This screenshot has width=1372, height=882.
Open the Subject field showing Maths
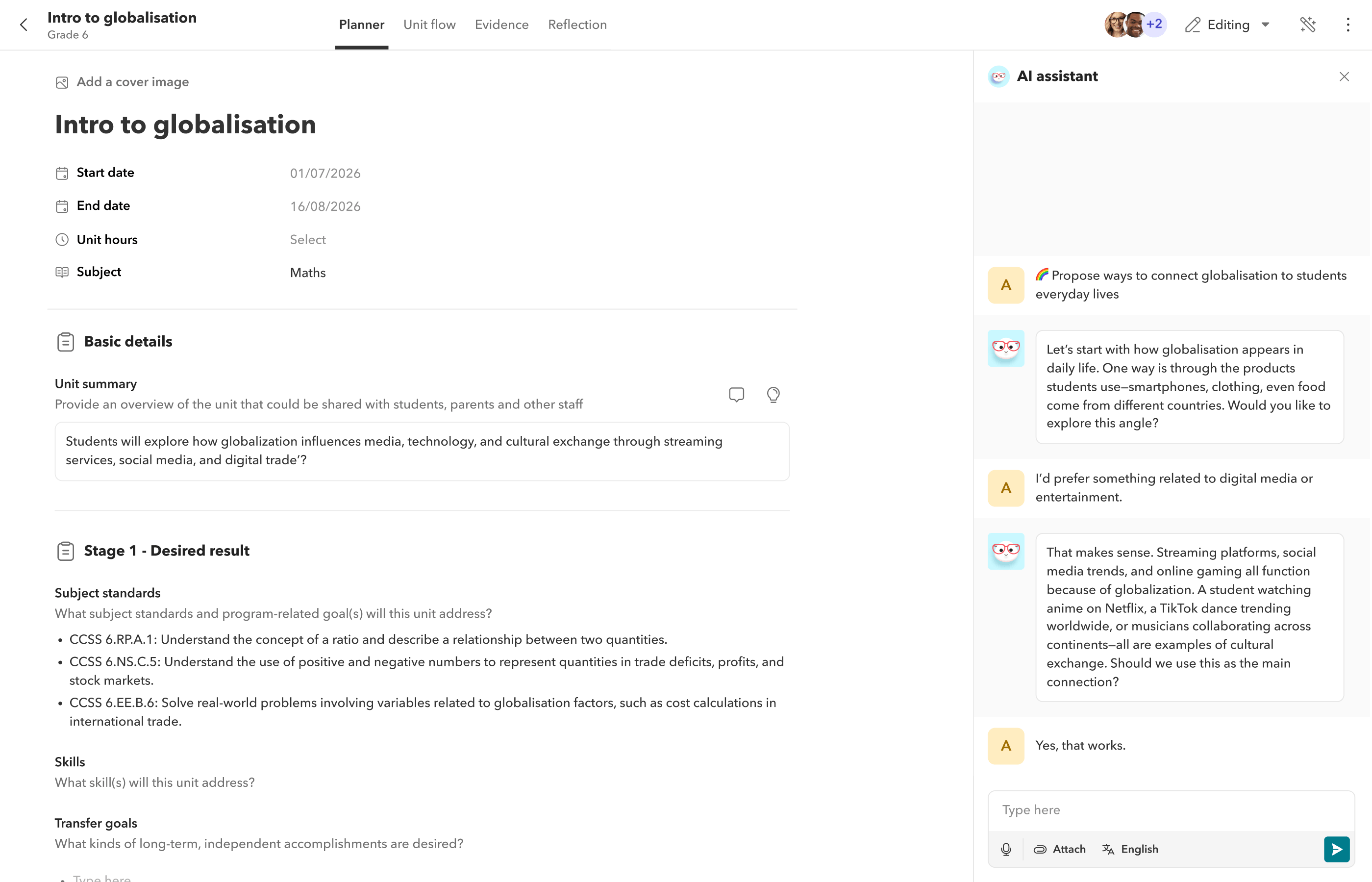click(x=307, y=273)
